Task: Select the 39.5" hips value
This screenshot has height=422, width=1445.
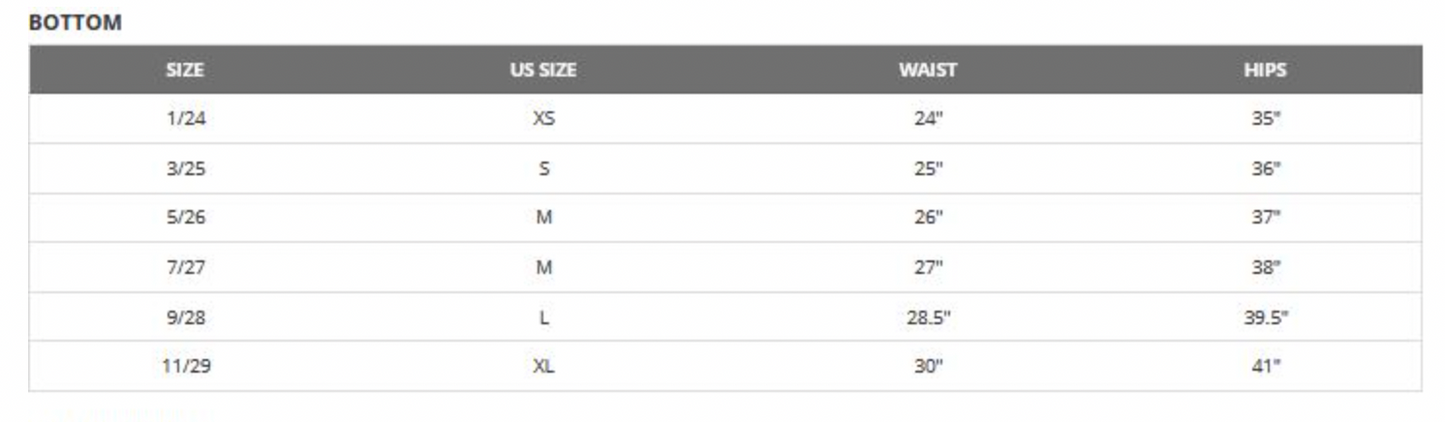Action: (1265, 317)
